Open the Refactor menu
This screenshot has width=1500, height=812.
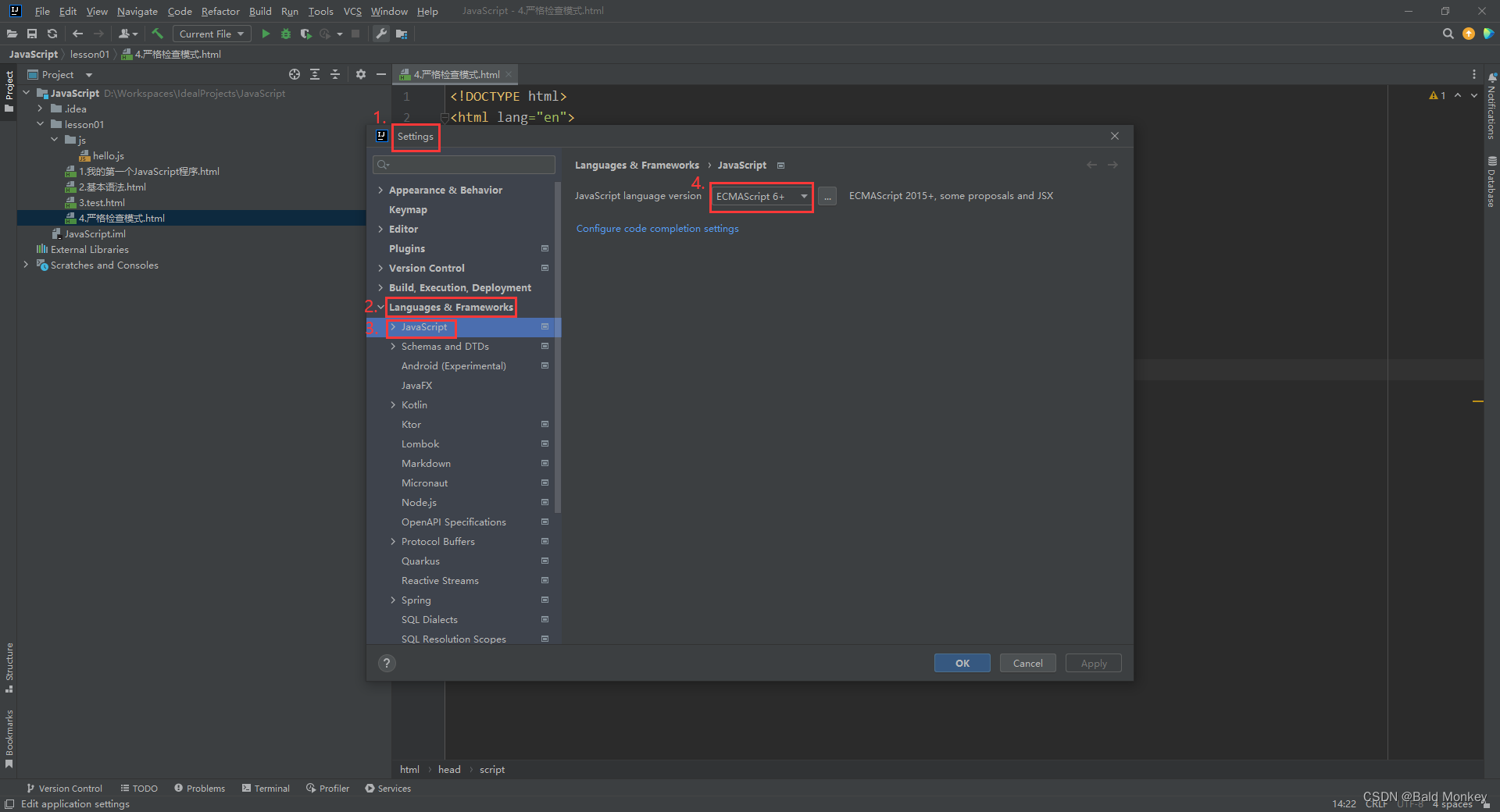click(x=220, y=11)
